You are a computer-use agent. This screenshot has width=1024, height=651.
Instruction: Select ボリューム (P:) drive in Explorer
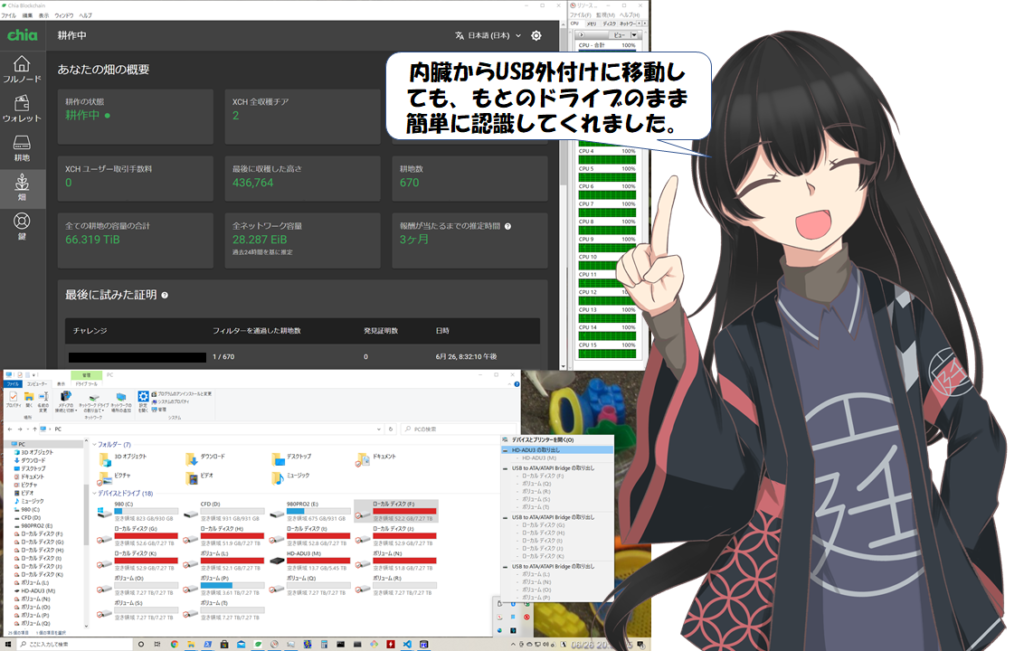[x=222, y=586]
